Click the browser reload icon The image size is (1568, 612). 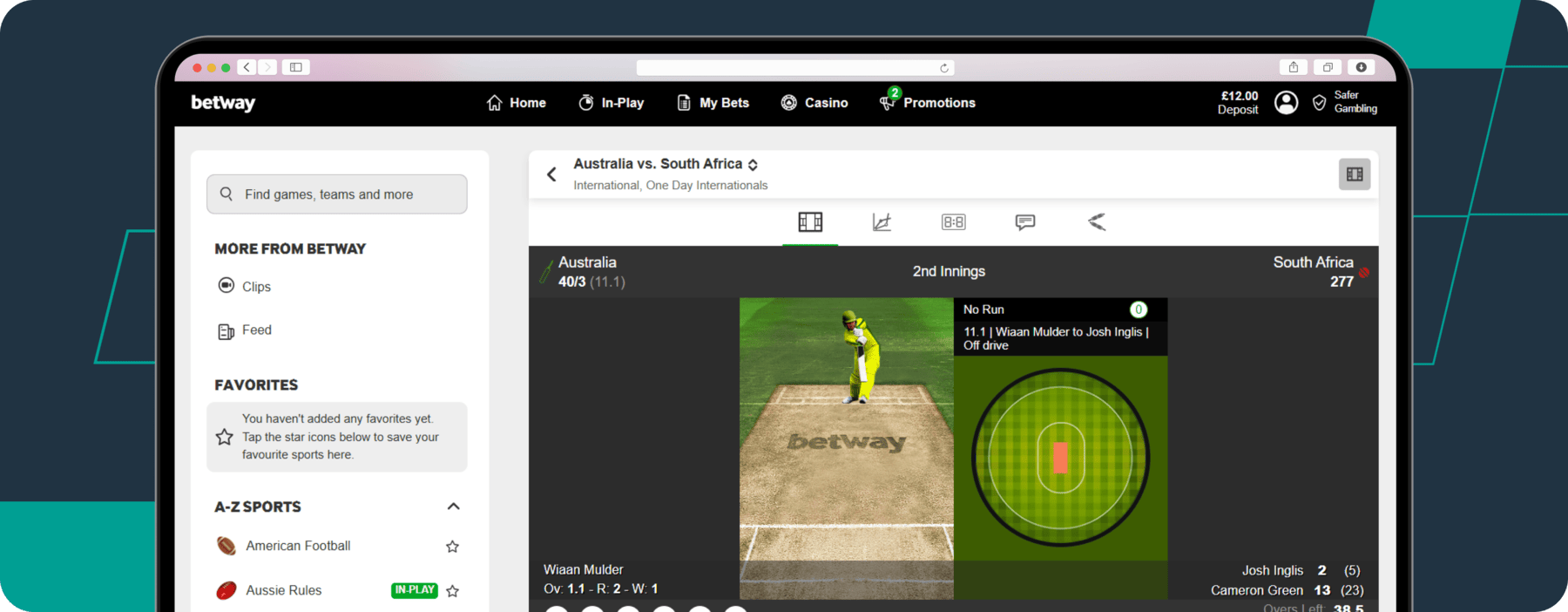(943, 68)
